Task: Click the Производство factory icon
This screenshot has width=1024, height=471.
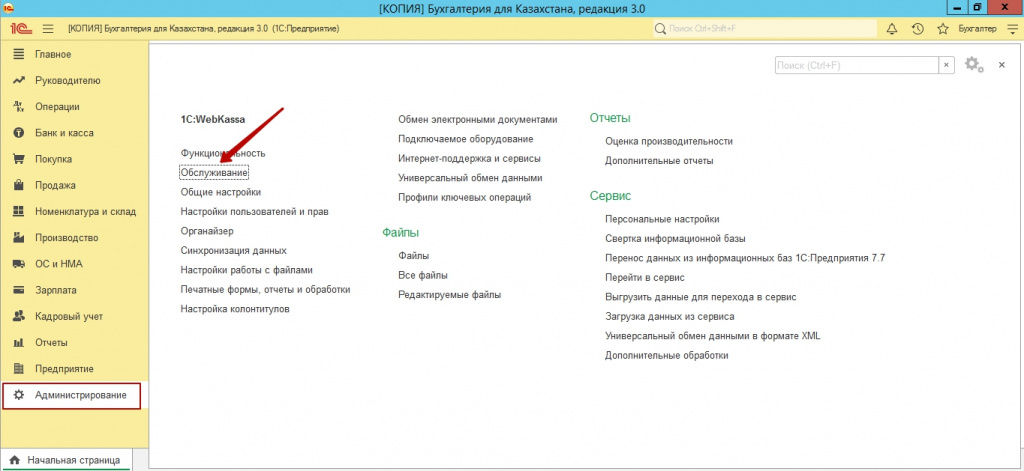Action: [x=19, y=237]
